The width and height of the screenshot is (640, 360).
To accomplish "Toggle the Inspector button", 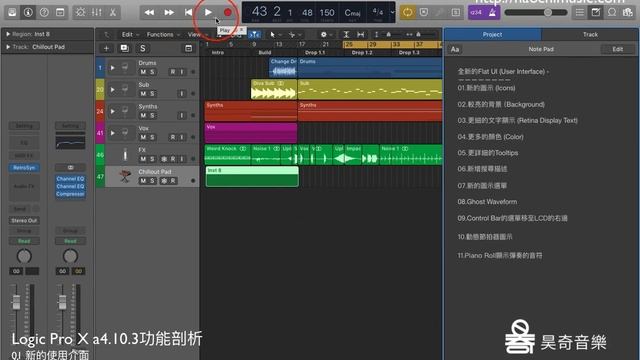I will pyautogui.click(x=28, y=12).
